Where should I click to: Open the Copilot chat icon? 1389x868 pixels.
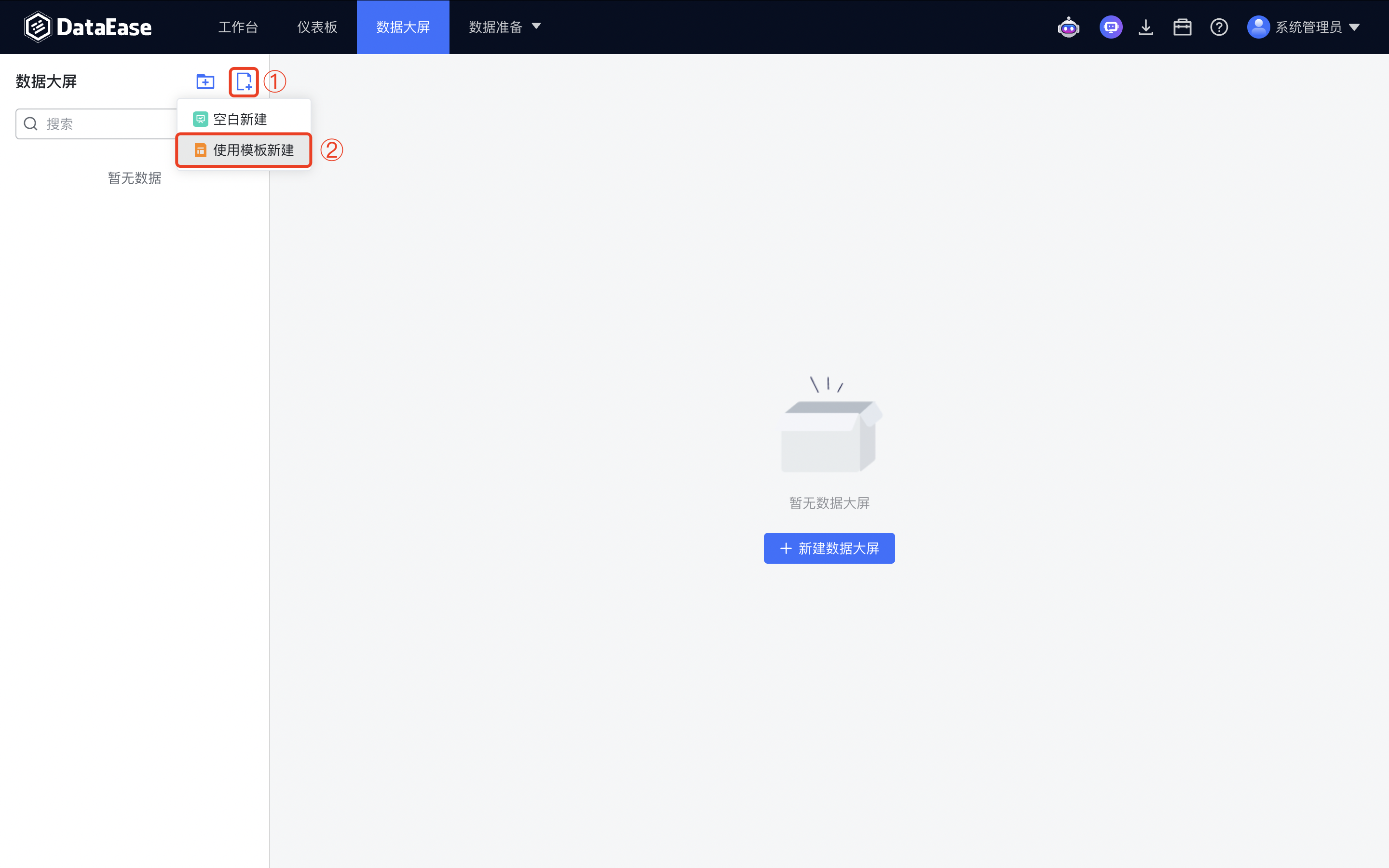click(1110, 27)
